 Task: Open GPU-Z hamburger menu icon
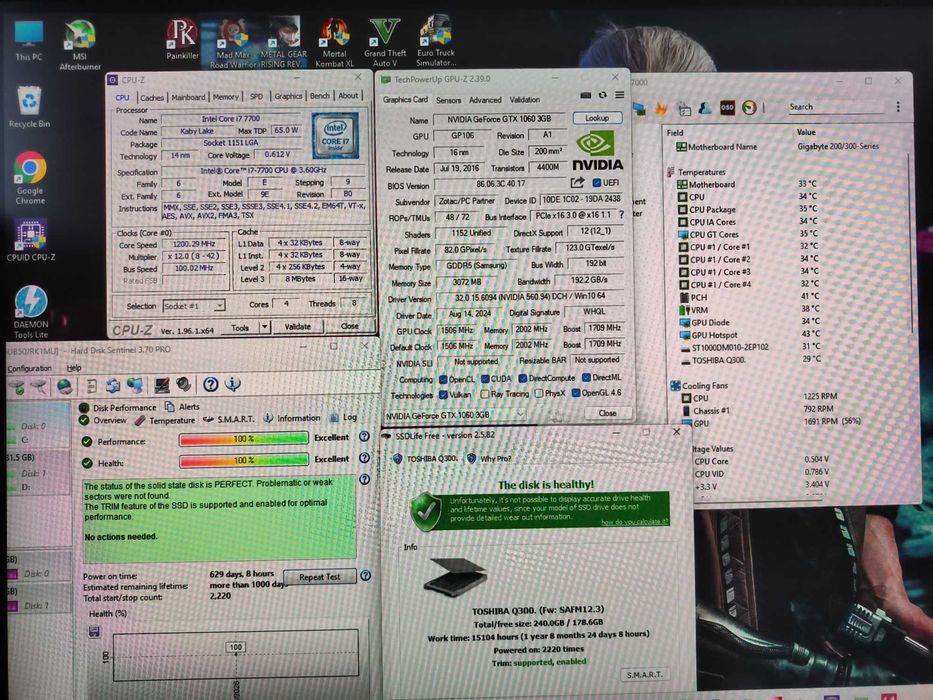pos(619,95)
